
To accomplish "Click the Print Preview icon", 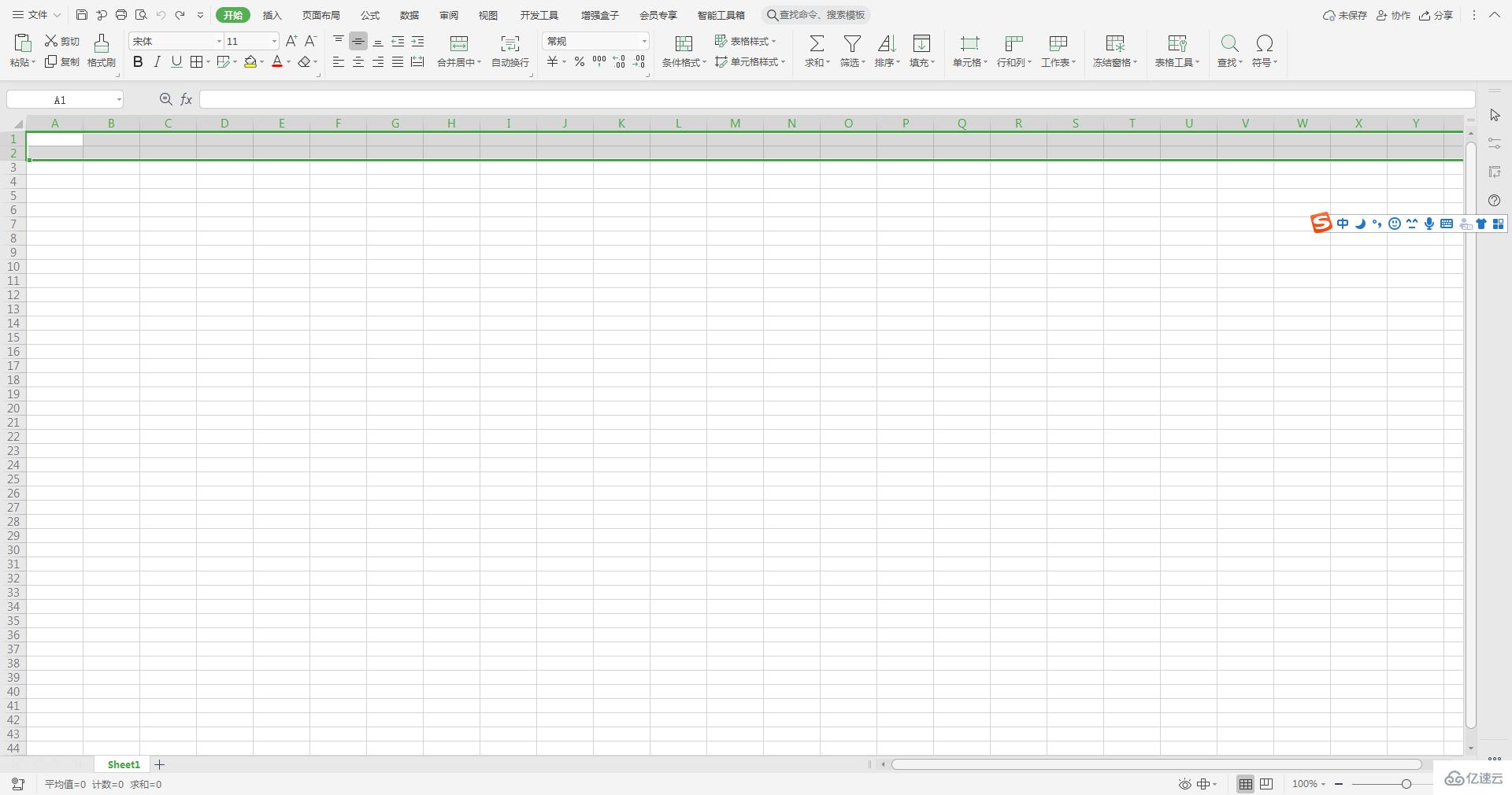I will [x=141, y=15].
